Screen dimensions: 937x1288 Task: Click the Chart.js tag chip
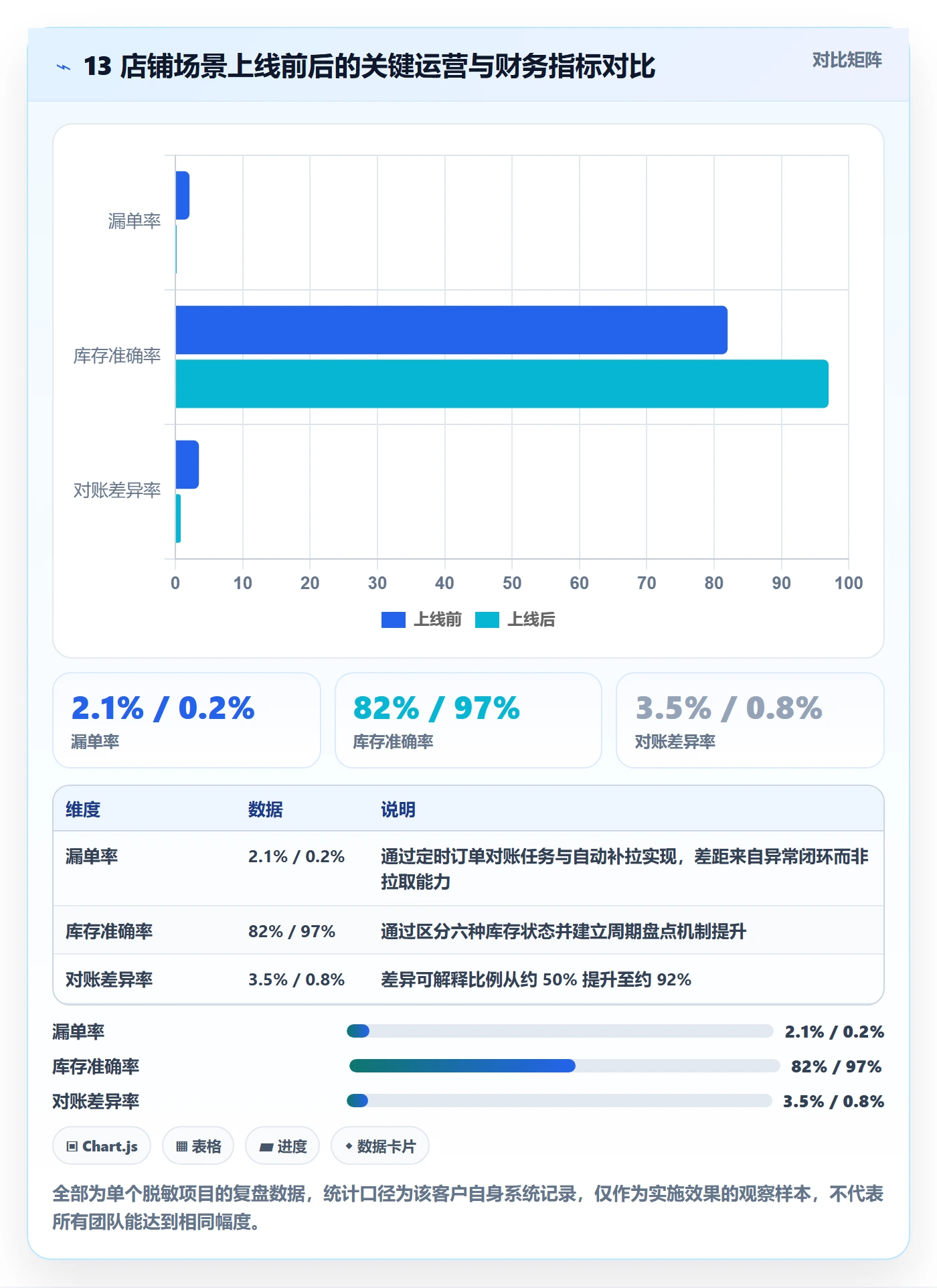point(102,1146)
